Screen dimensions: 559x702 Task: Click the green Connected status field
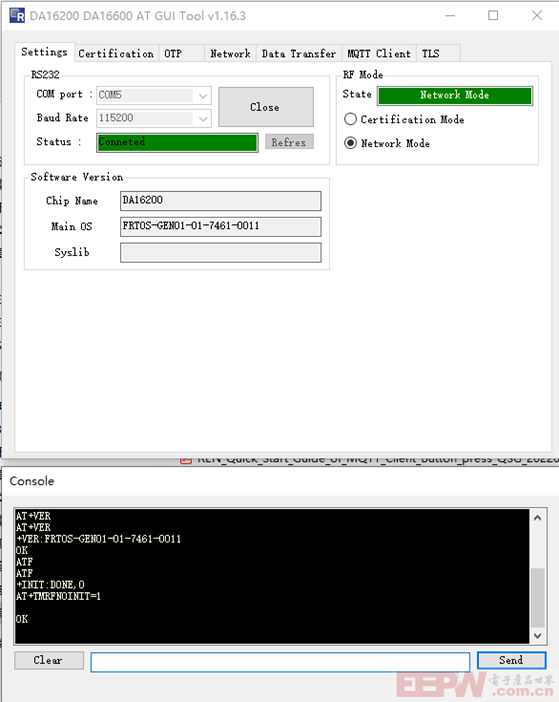(x=177, y=142)
